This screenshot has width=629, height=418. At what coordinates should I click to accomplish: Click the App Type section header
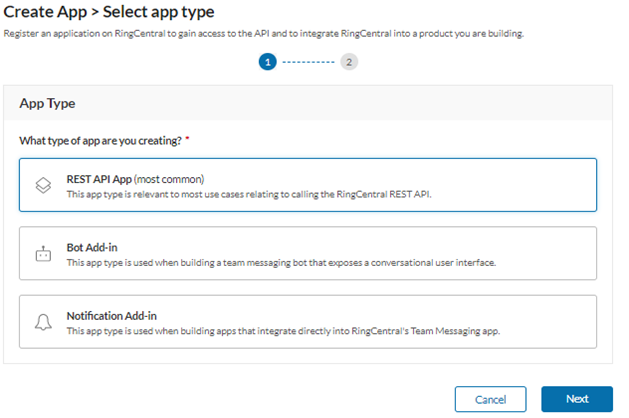(47, 103)
